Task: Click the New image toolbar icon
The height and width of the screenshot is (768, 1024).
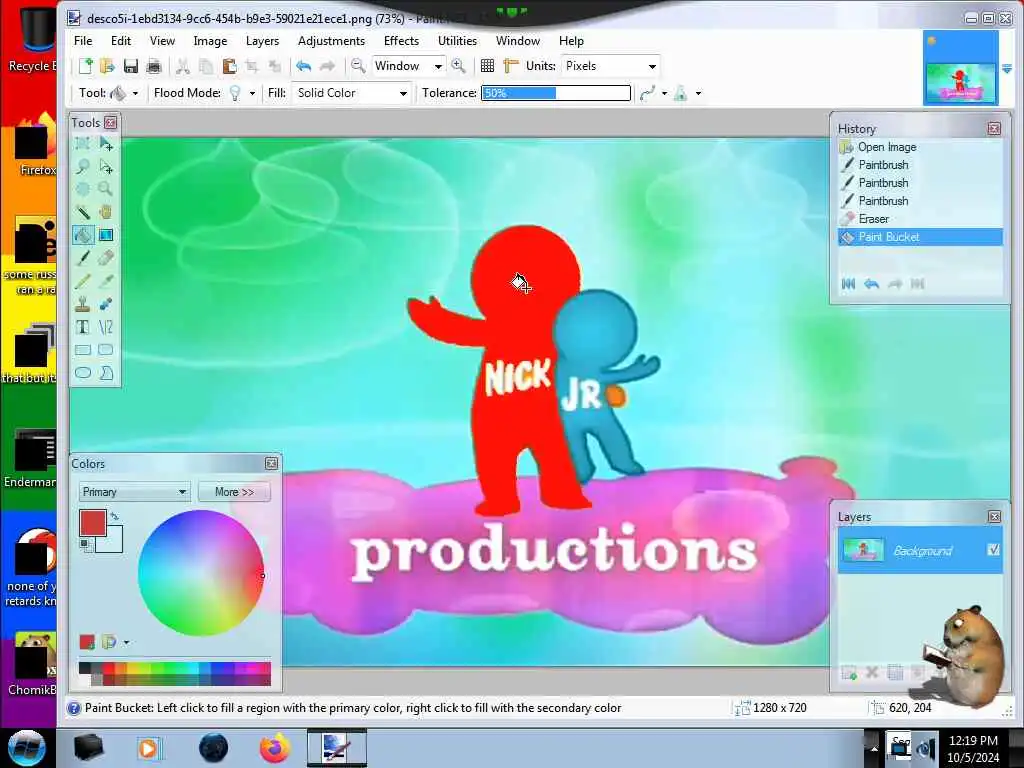Action: (x=86, y=66)
